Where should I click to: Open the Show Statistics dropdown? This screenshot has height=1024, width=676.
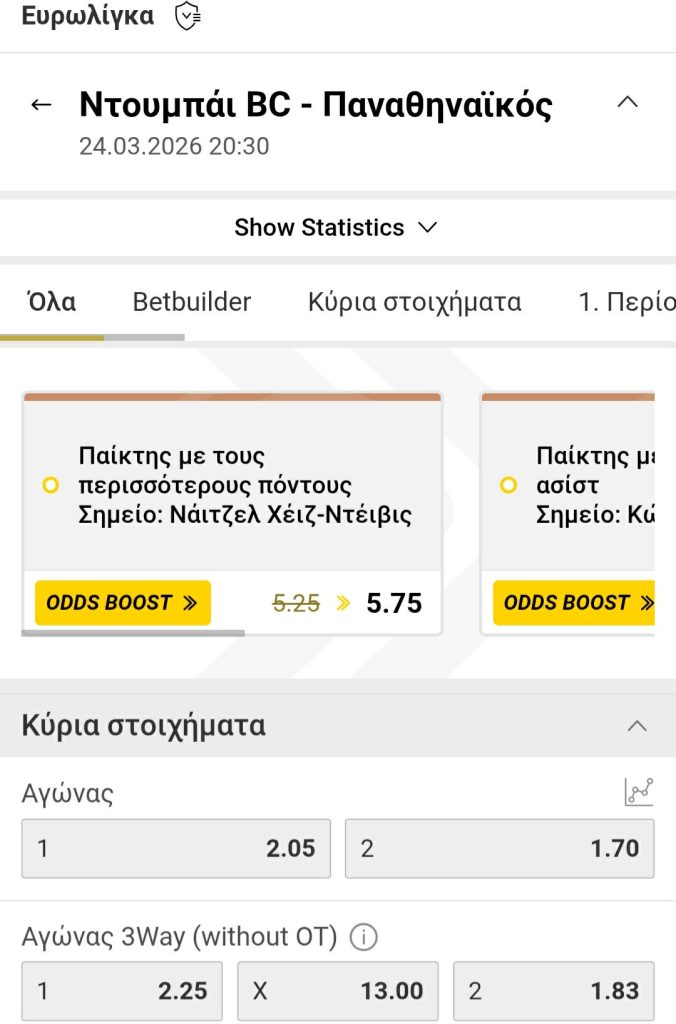[338, 227]
